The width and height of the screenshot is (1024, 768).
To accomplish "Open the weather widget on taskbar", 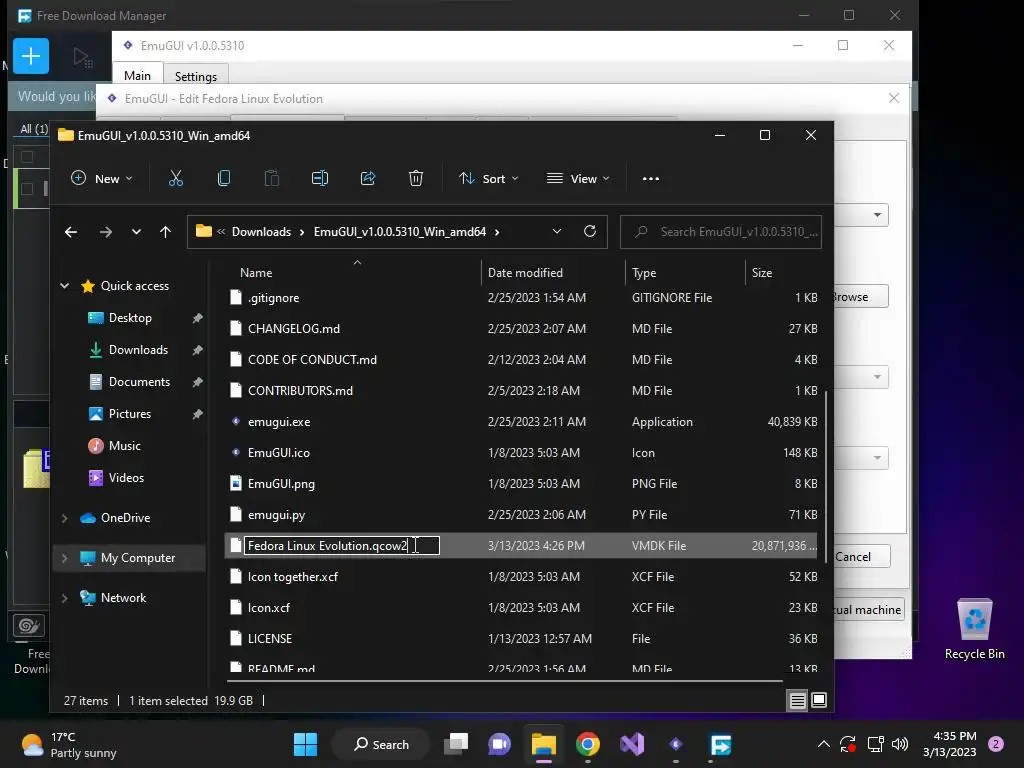I will click(x=69, y=744).
